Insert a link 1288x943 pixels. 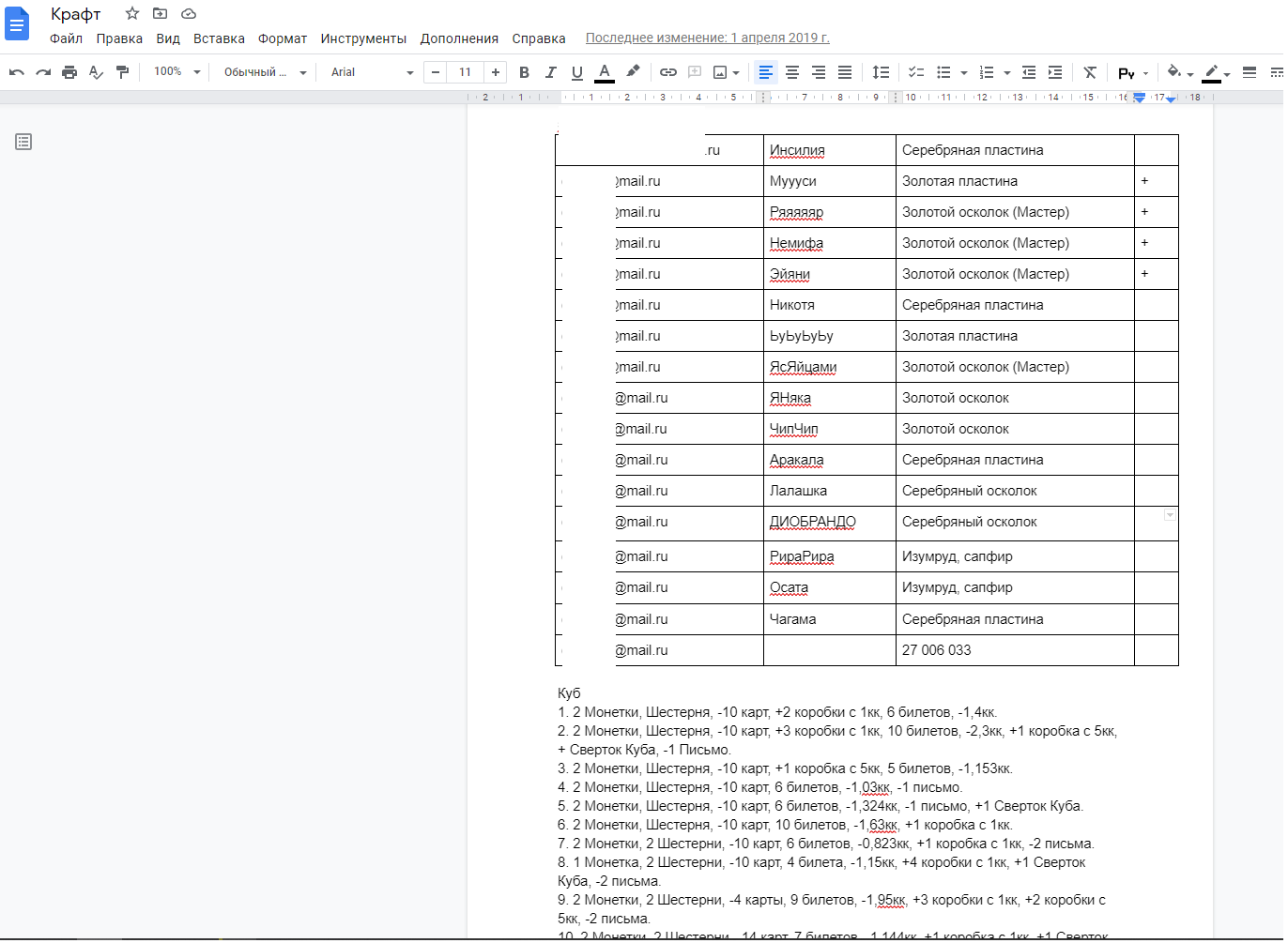point(668,72)
